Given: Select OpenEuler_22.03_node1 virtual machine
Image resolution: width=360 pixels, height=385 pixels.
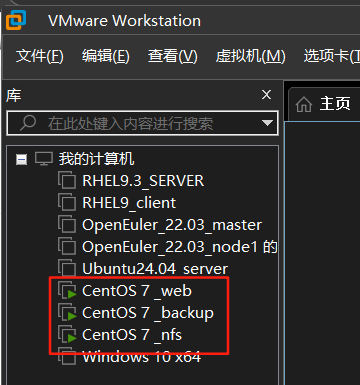Looking at the screenshot, I should click(180, 247).
